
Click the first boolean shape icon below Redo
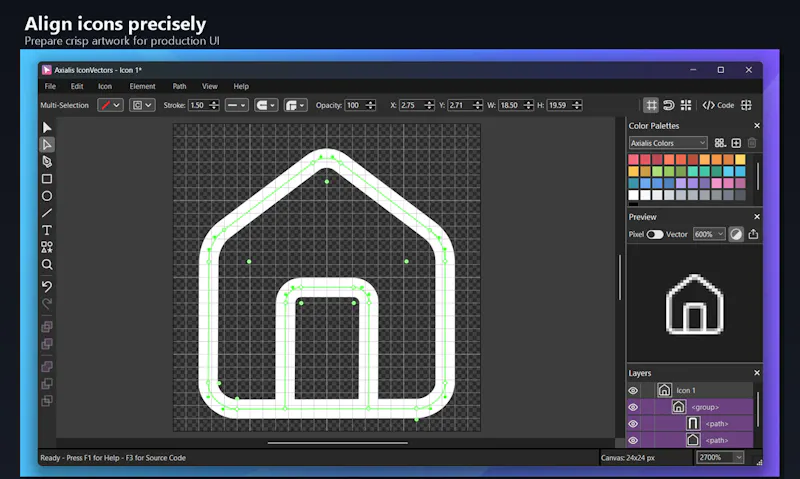pos(47,326)
